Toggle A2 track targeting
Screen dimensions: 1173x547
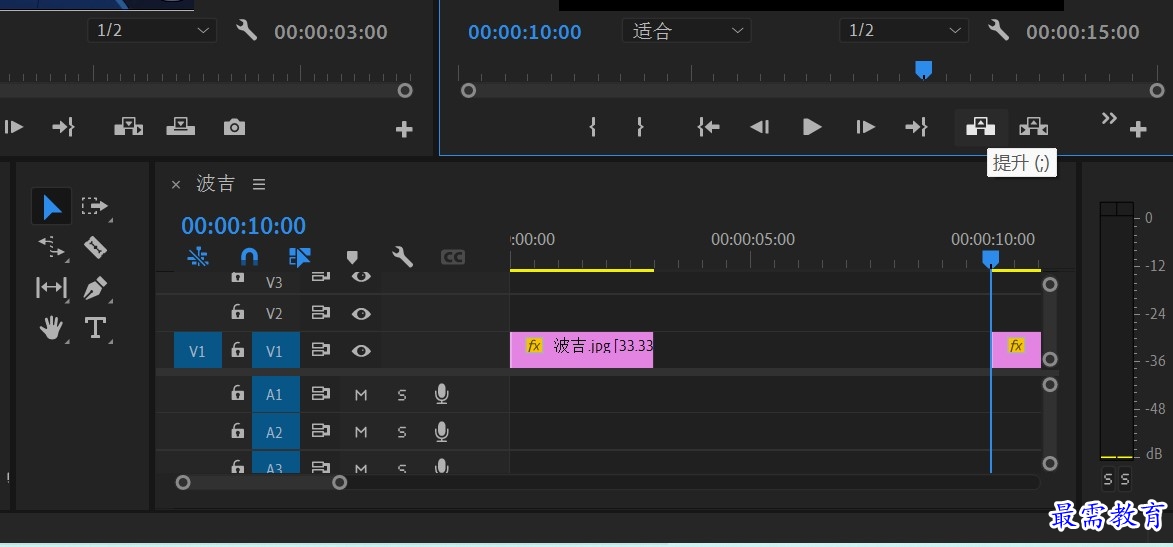click(275, 433)
